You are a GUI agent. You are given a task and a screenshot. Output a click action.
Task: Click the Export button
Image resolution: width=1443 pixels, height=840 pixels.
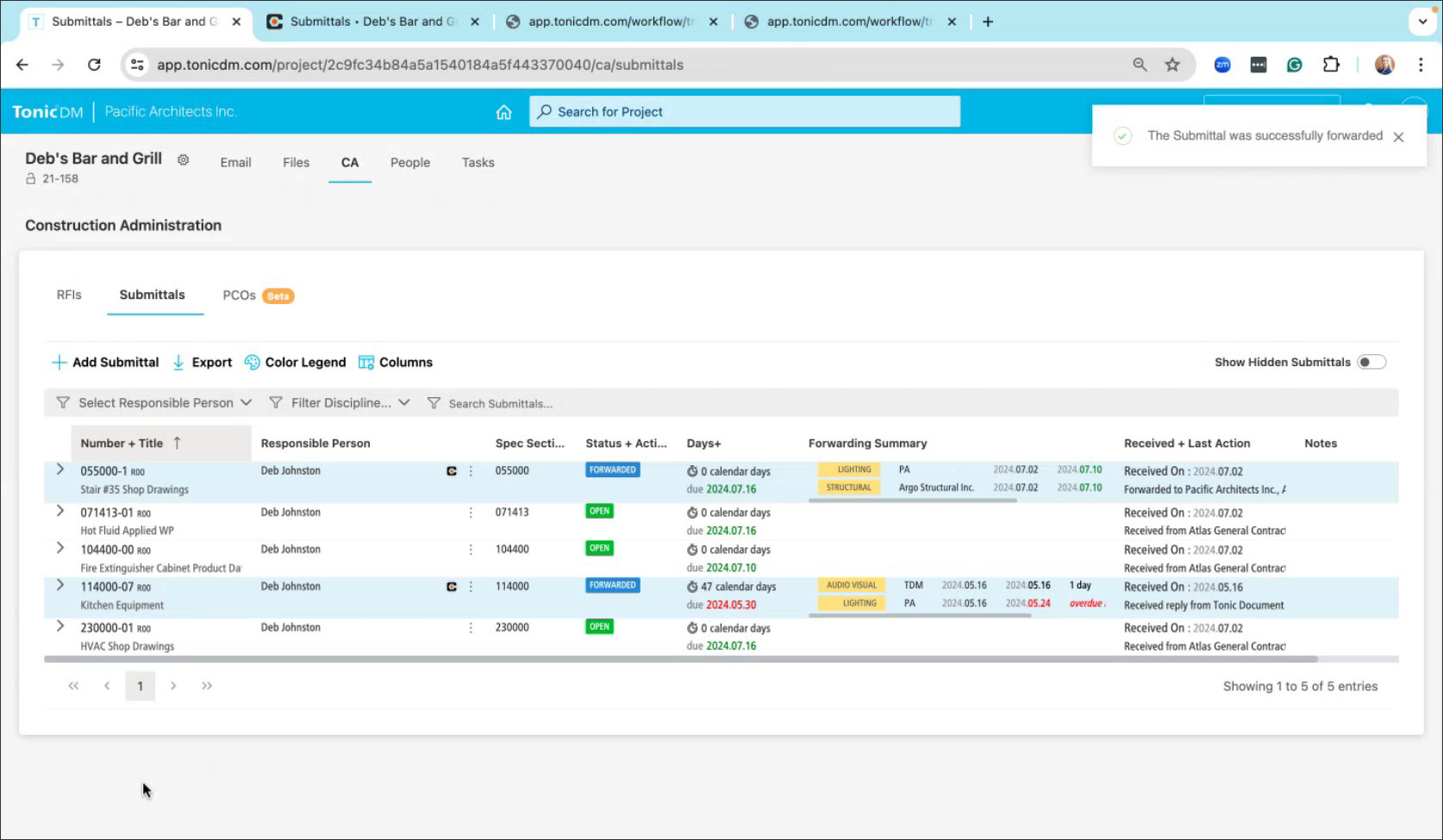coord(203,363)
